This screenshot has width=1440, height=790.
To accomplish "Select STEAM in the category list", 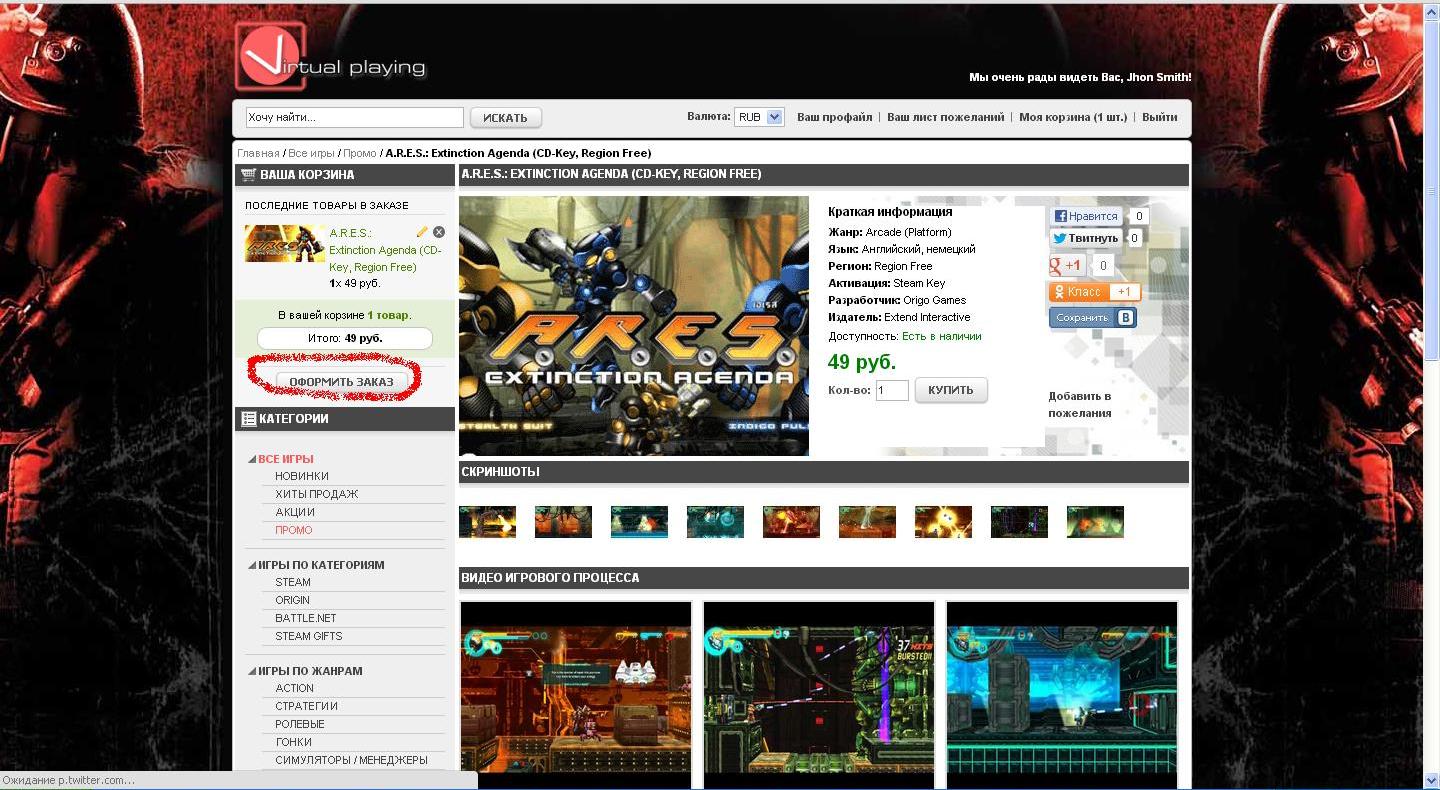I will pos(293,583).
